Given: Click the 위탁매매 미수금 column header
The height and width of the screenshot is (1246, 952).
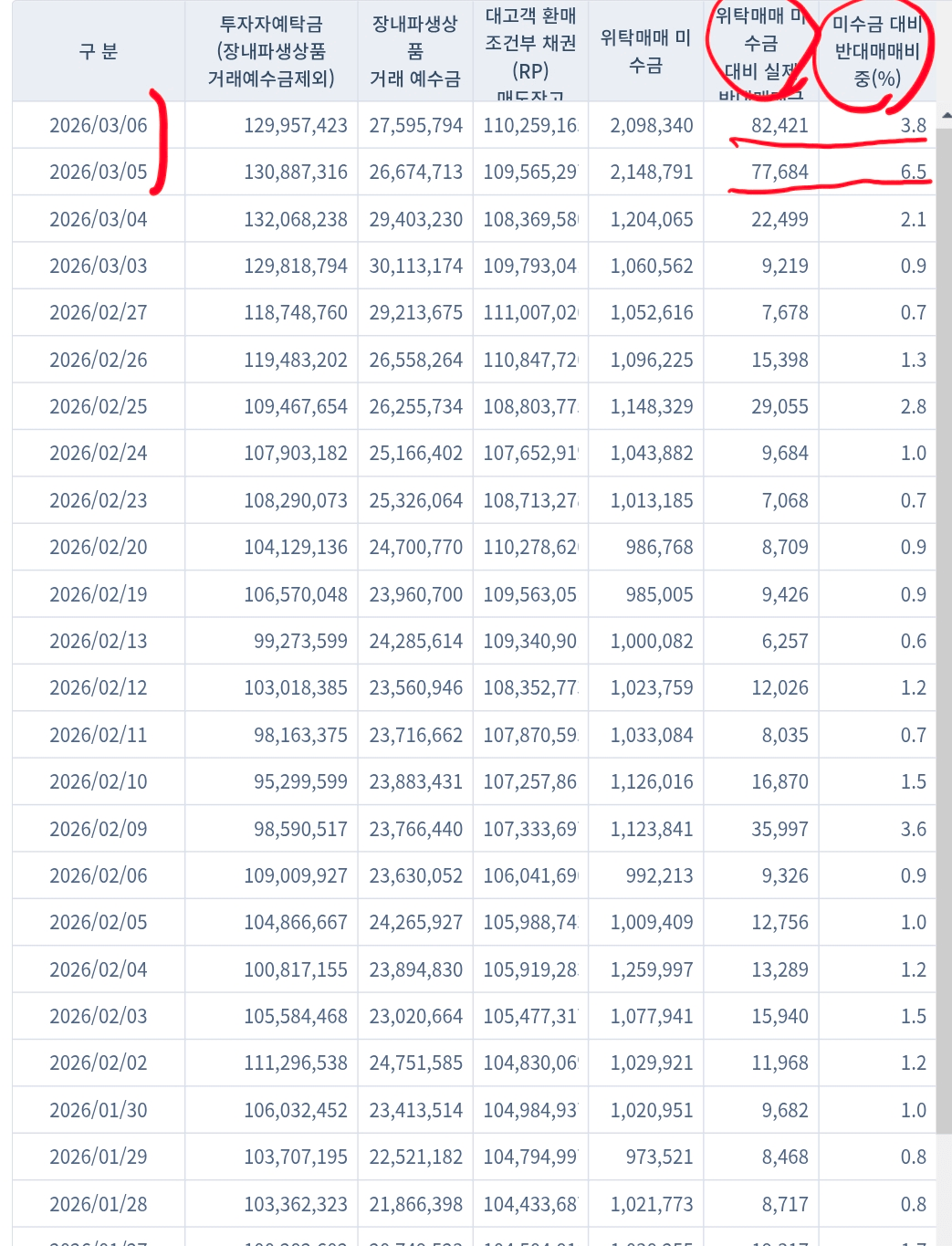Looking at the screenshot, I should 645,51.
